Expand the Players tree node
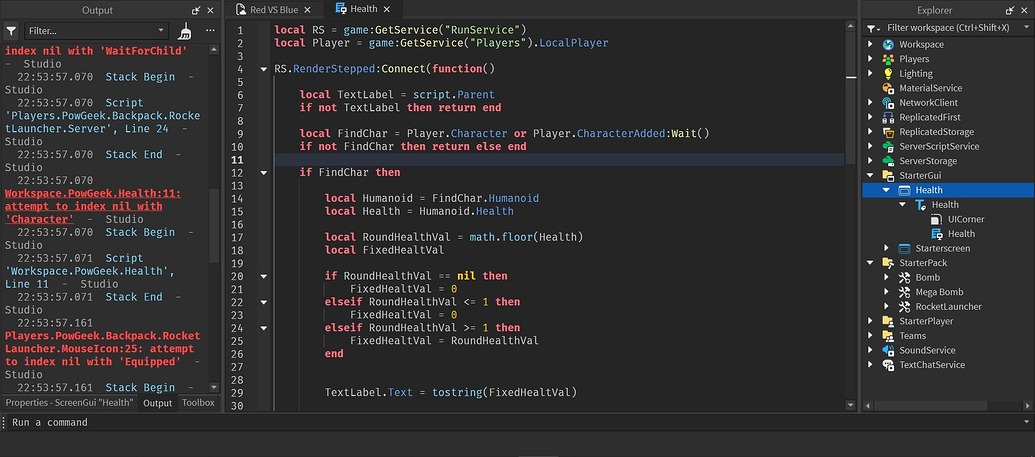 point(870,59)
